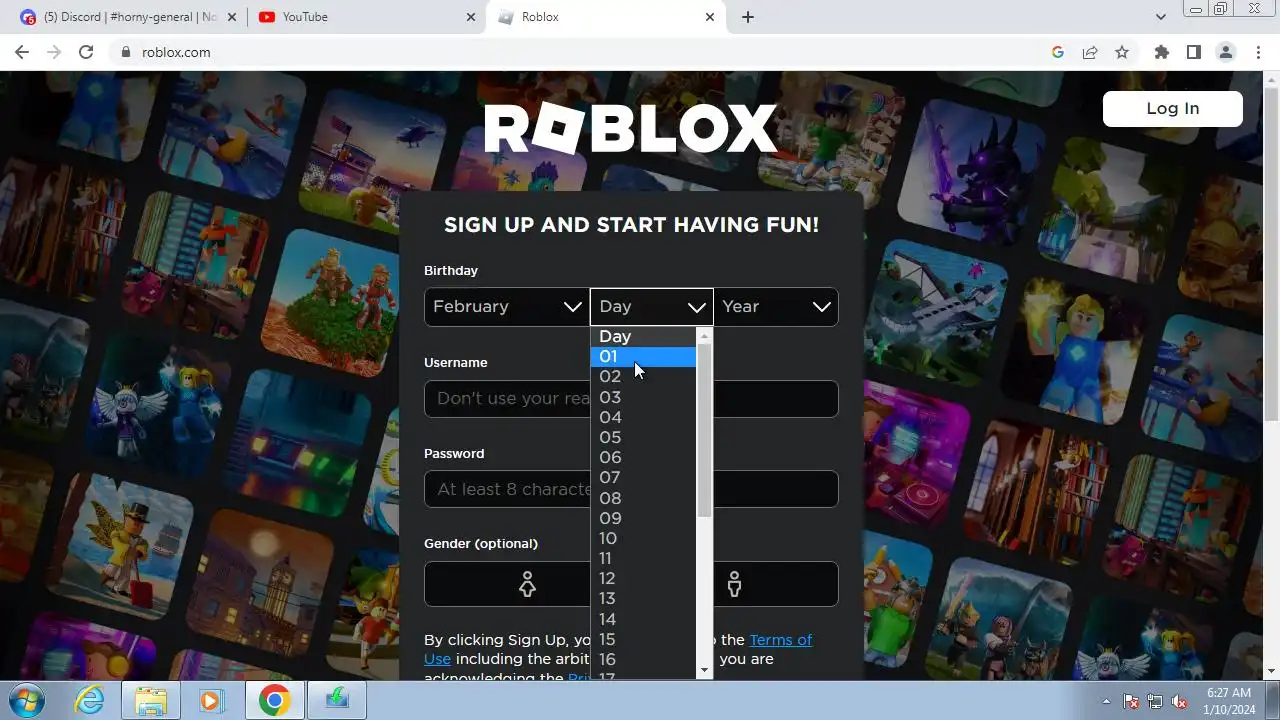Click the Roblox logo
Viewport: 1280px width, 720px height.
click(x=631, y=129)
